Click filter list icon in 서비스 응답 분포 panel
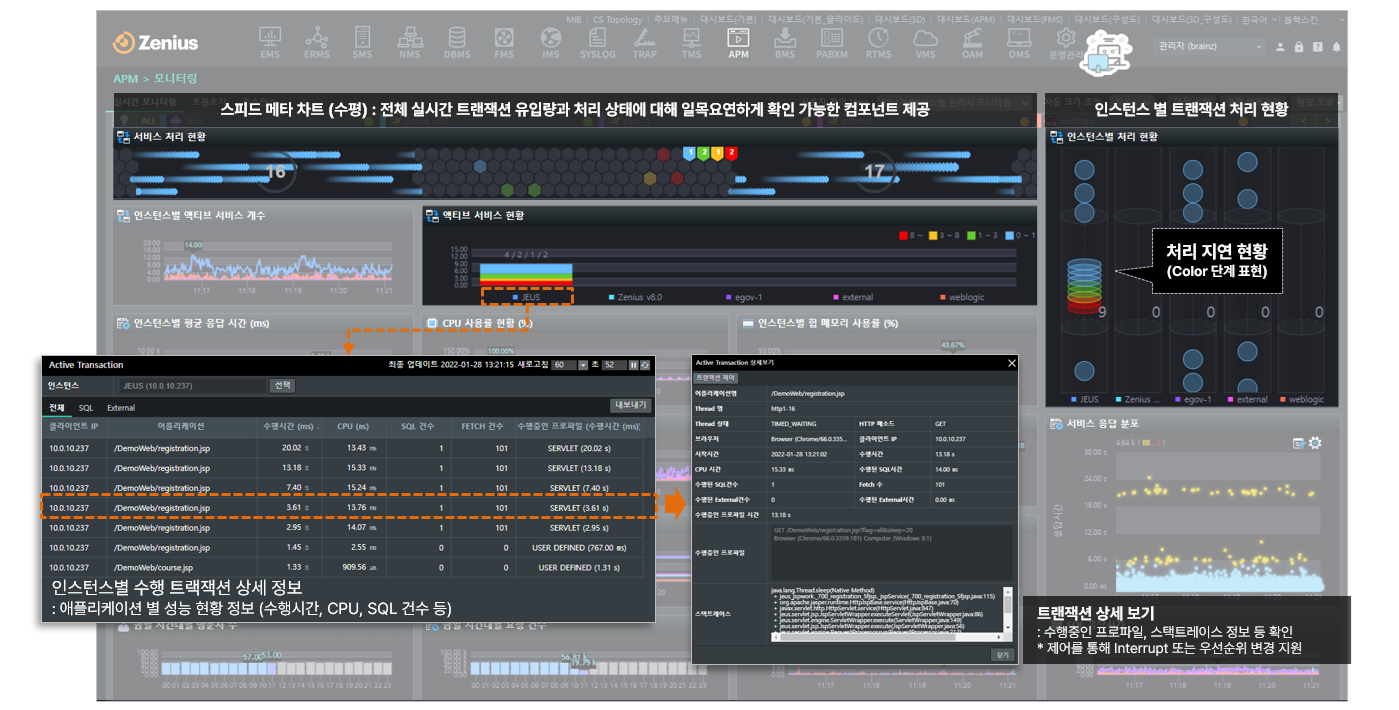This screenshot has width=1399, height=710. click(x=1299, y=443)
